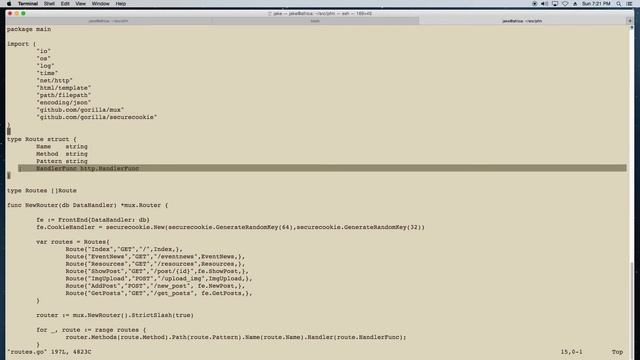Click "type Route struct {" line

click(42, 140)
